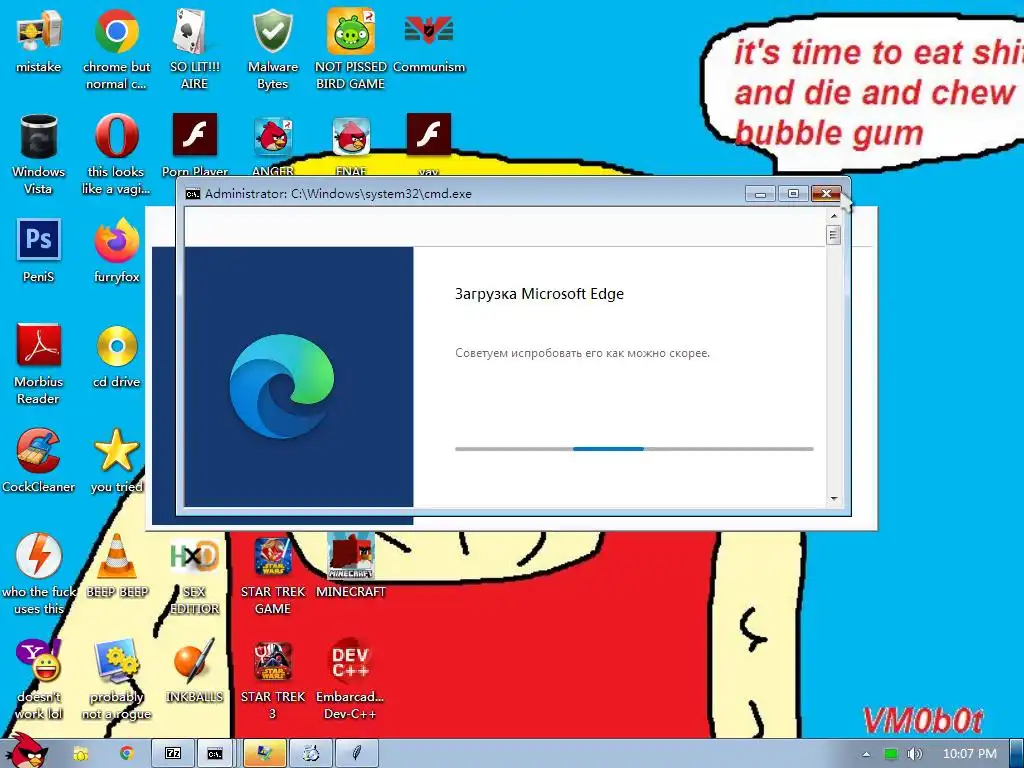
Task: Open the 'PeniS' Photoshop icon
Action: [x=39, y=251]
